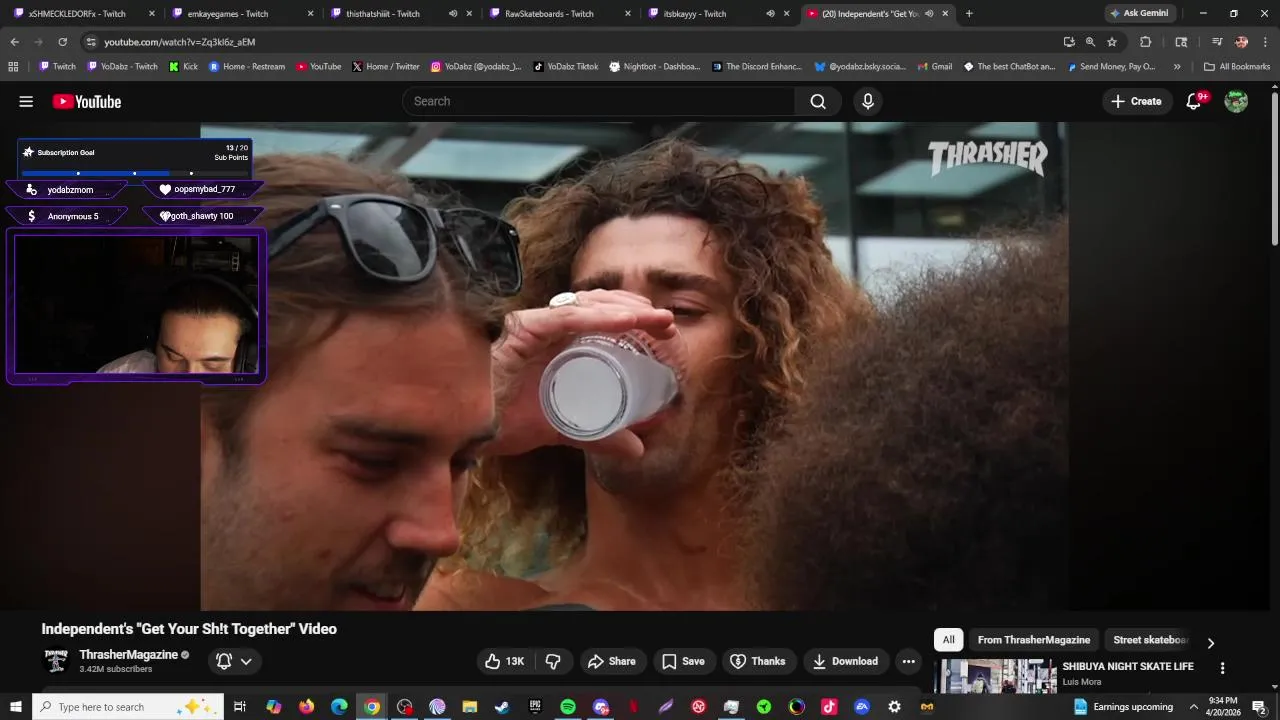Like the video with 13K likes
Image resolution: width=1280 pixels, height=720 pixels.
pyautogui.click(x=505, y=661)
